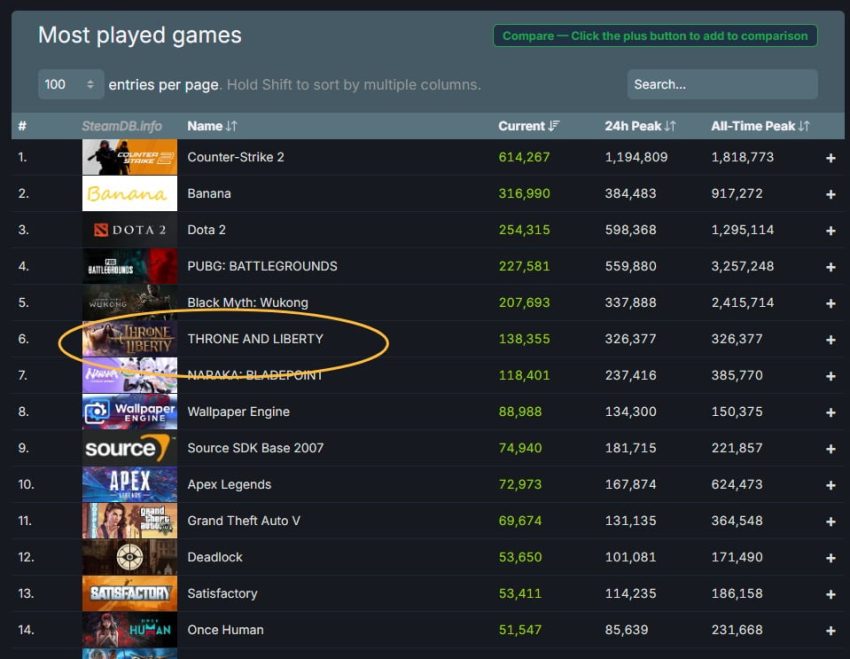Open the entries per page dropdown
The image size is (850, 659).
pos(70,84)
